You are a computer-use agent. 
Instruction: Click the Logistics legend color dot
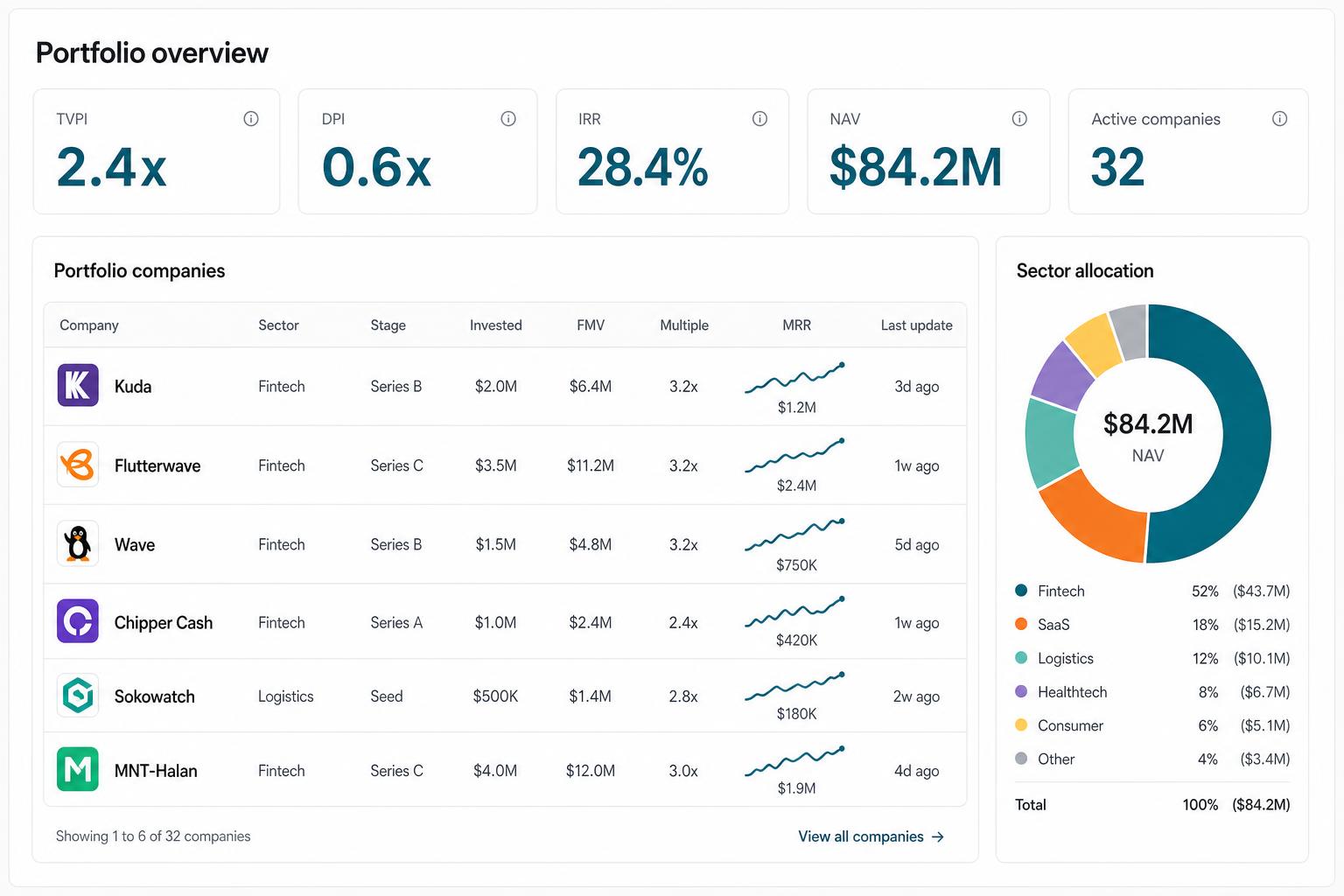[x=1021, y=658]
